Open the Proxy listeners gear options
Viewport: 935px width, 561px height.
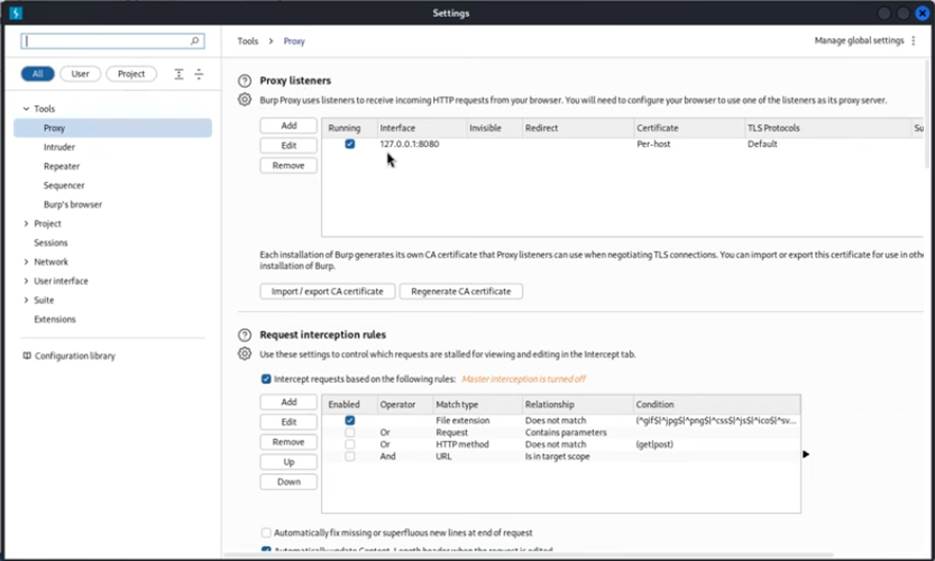pos(244,100)
